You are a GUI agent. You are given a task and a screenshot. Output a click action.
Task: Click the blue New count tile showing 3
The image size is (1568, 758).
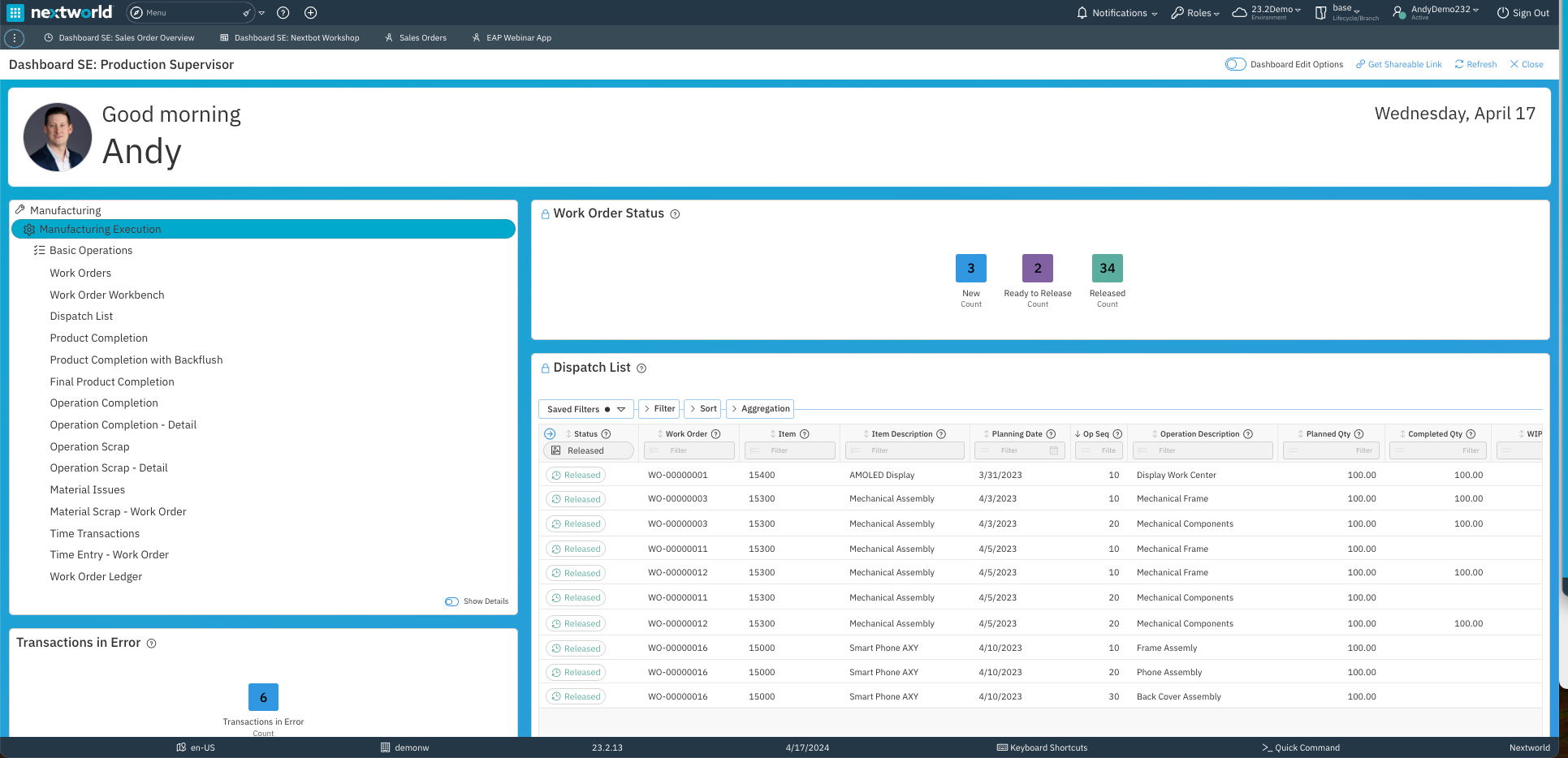coord(971,268)
